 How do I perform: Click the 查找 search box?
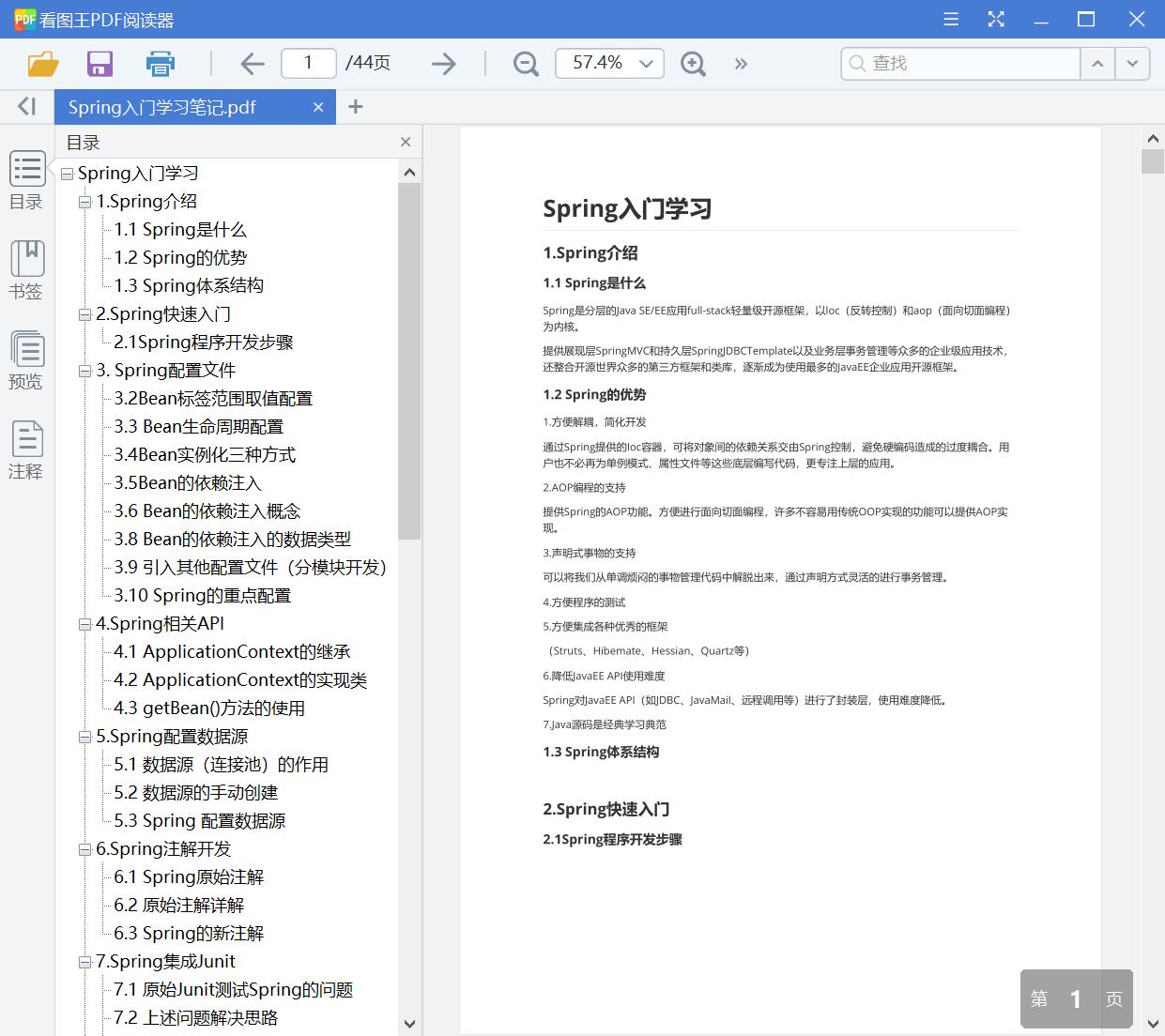(x=960, y=63)
